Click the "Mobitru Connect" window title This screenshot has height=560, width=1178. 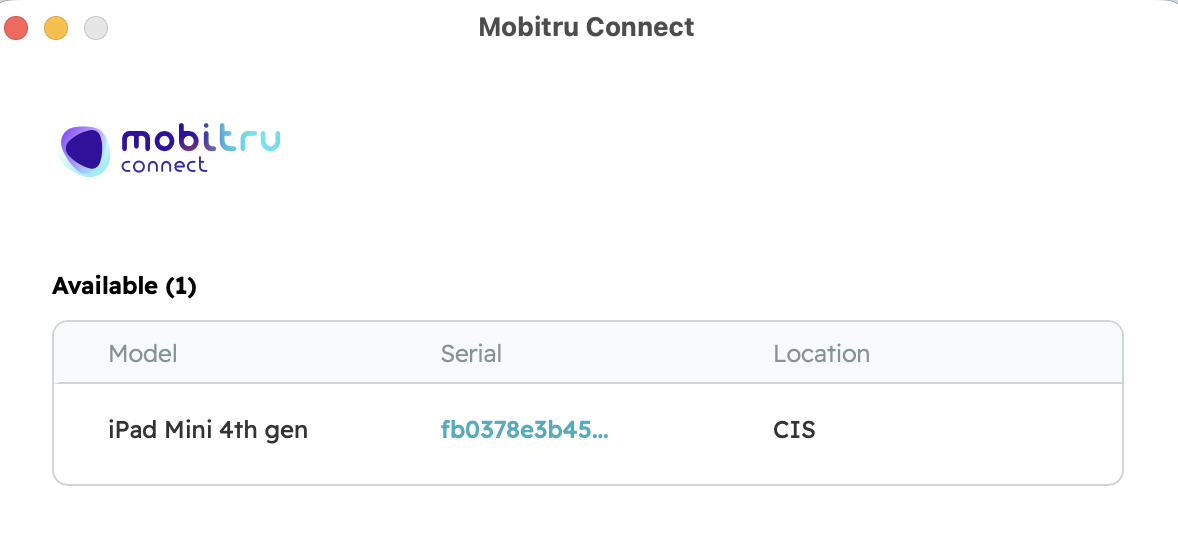click(x=586, y=27)
